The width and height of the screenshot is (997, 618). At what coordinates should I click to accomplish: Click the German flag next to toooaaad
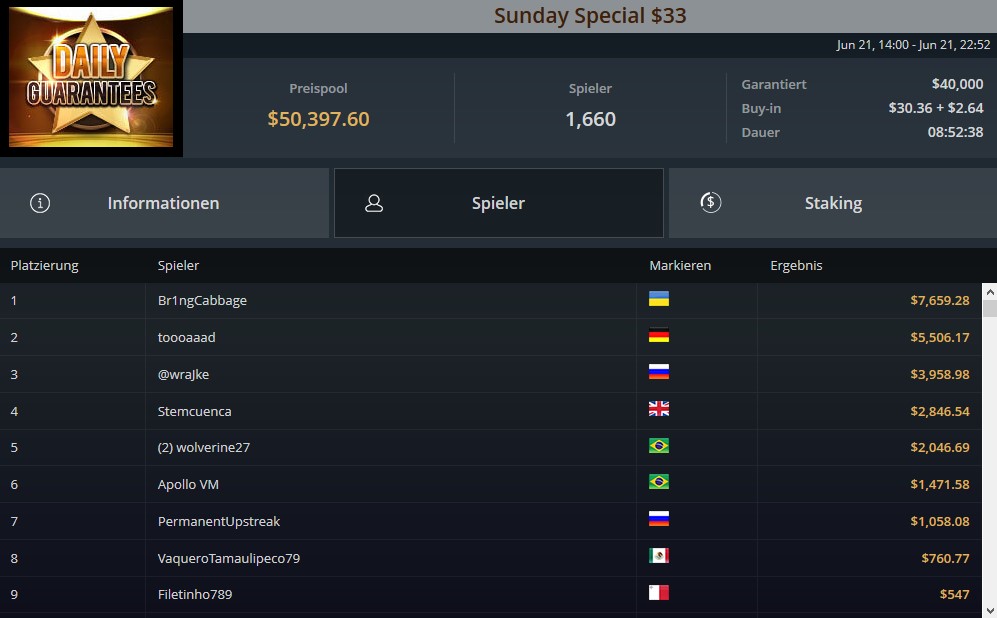click(659, 335)
